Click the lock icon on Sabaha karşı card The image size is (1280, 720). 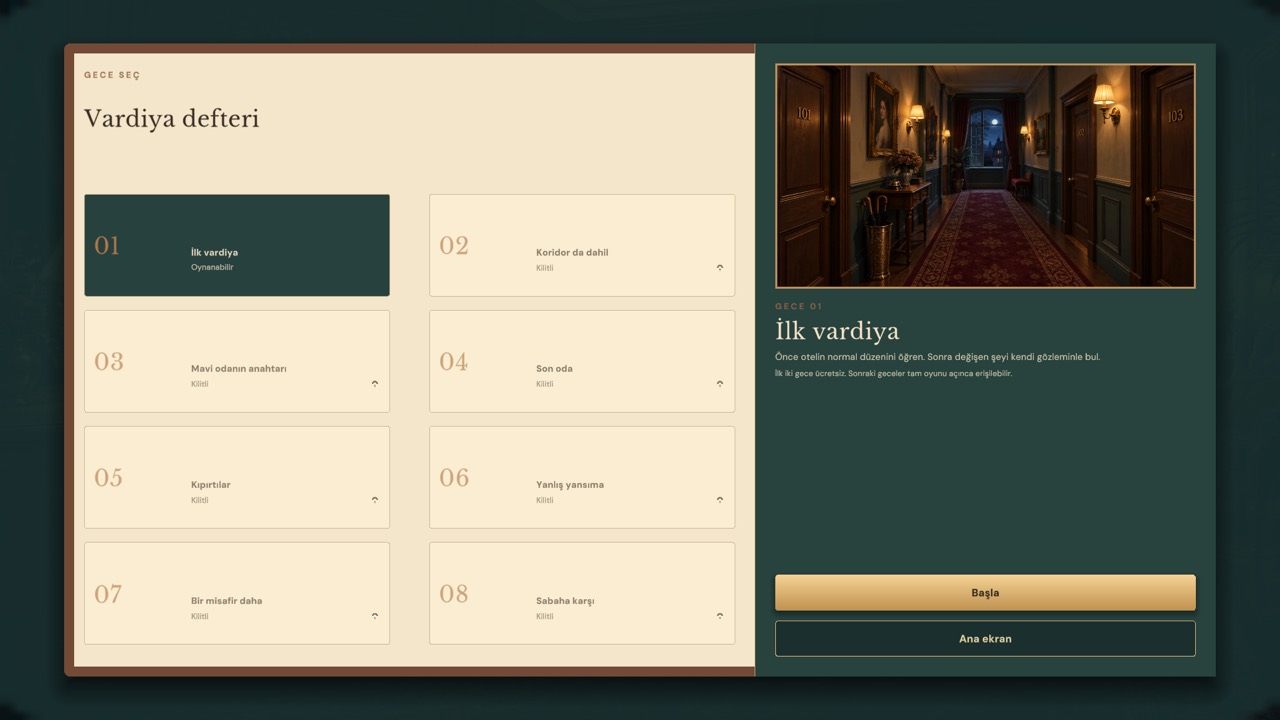(x=720, y=615)
